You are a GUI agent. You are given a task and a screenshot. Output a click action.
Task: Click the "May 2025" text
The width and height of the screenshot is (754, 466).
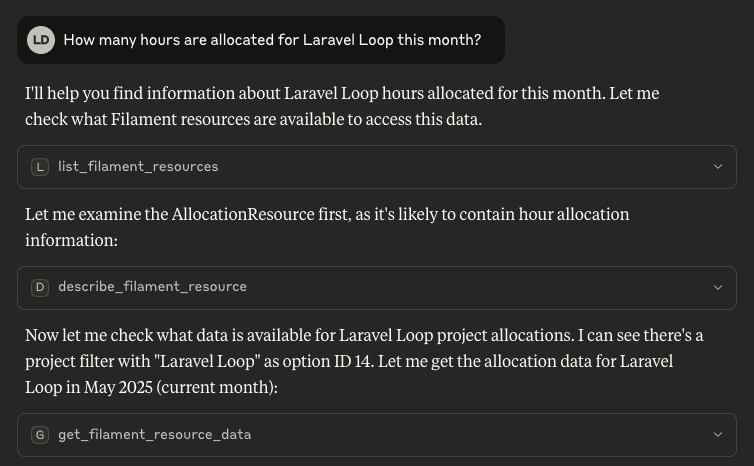point(118,387)
